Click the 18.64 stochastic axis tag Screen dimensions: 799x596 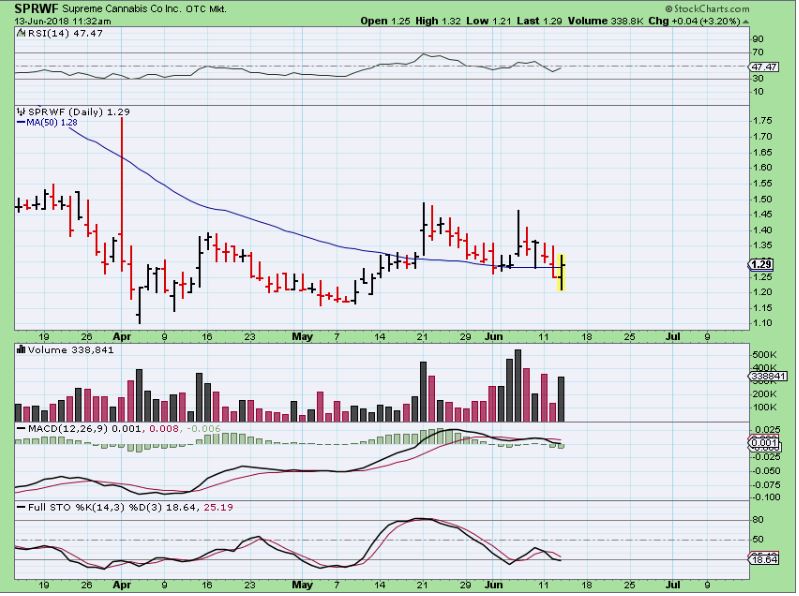pos(764,559)
